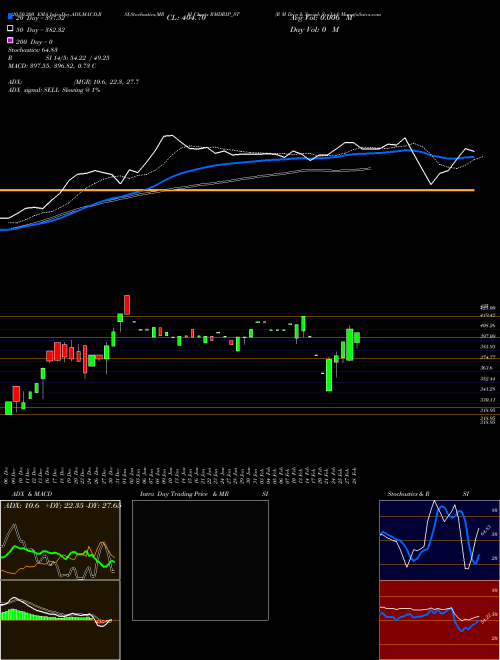Image resolution: width=500 pixels, height=660 pixels.
Task: Open the MACD histogram chart panel
Action: tap(60, 620)
